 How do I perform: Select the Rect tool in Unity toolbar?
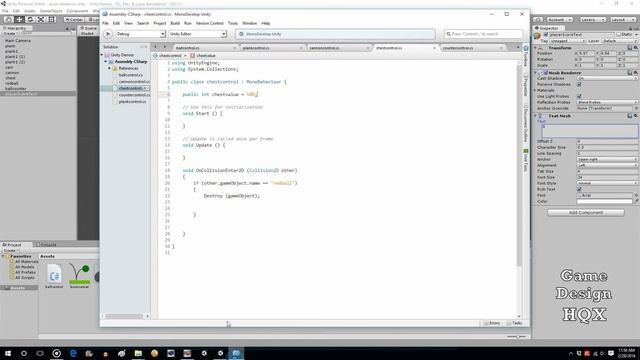pyautogui.click(x=52, y=19)
